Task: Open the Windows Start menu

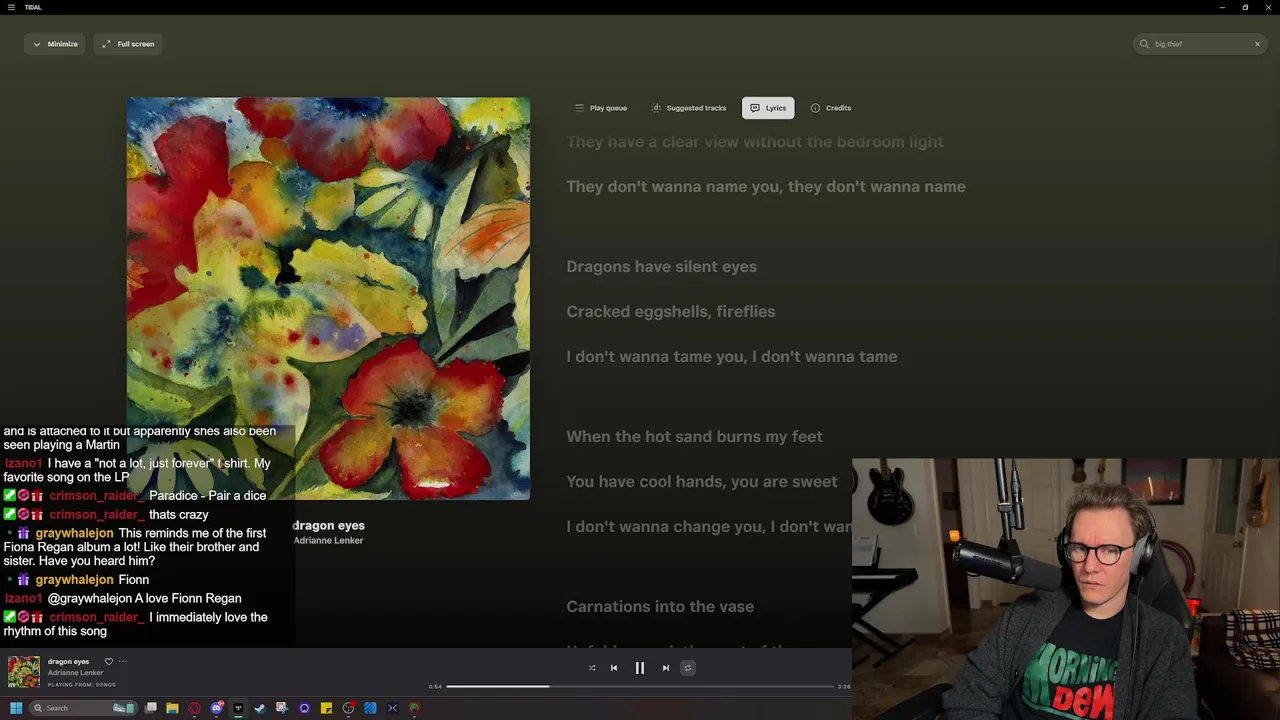Action: (x=15, y=708)
